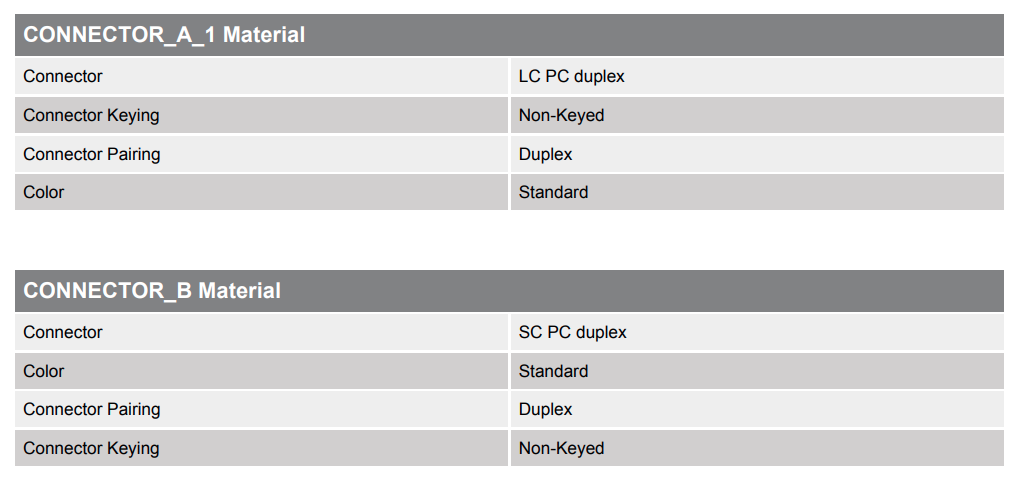Select the Color label in CONNECTOR_A_1 table
Image resolution: width=1026 pixels, height=488 pixels.
coord(44,192)
